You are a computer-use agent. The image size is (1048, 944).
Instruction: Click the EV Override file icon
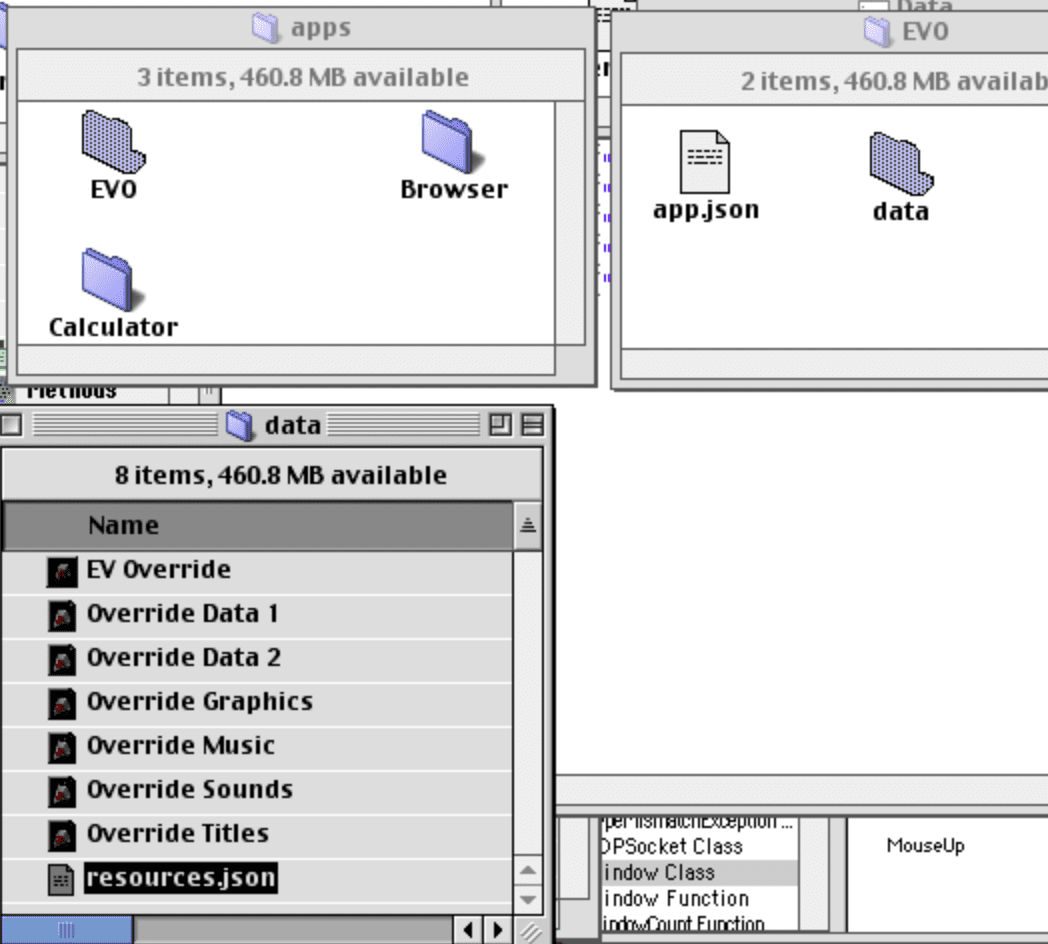coord(61,572)
